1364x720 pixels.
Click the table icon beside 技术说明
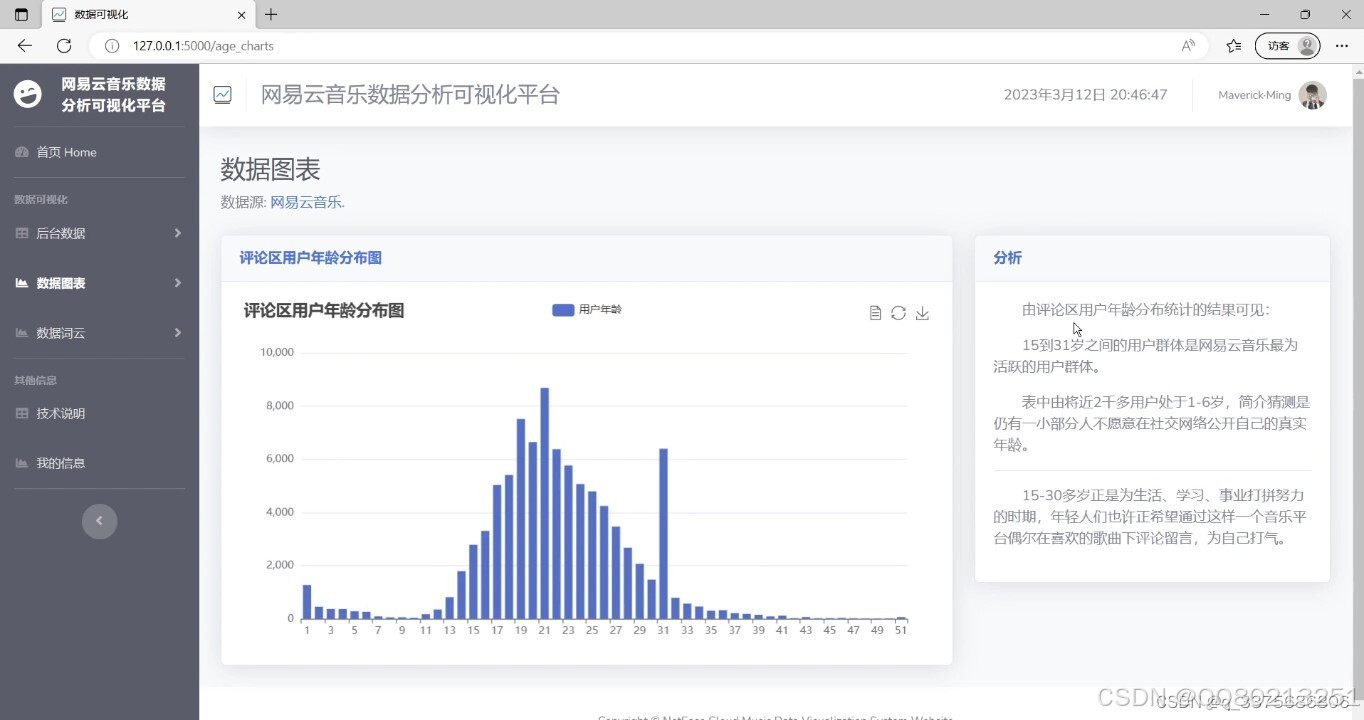[x=20, y=413]
